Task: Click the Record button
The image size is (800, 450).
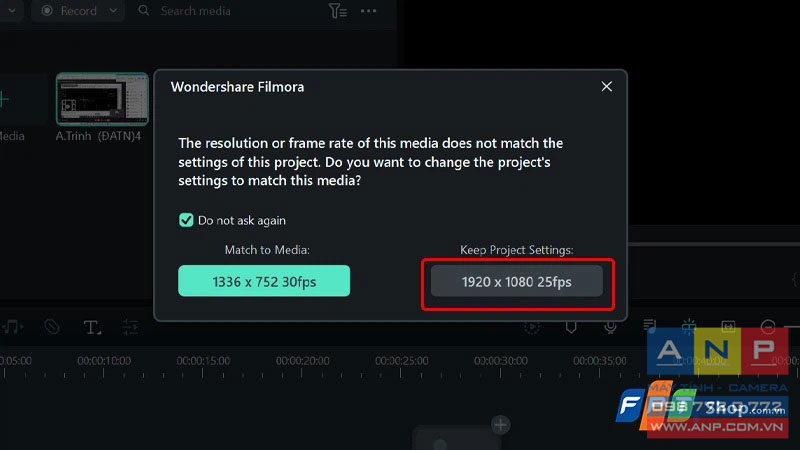Action: pyautogui.click(x=69, y=11)
